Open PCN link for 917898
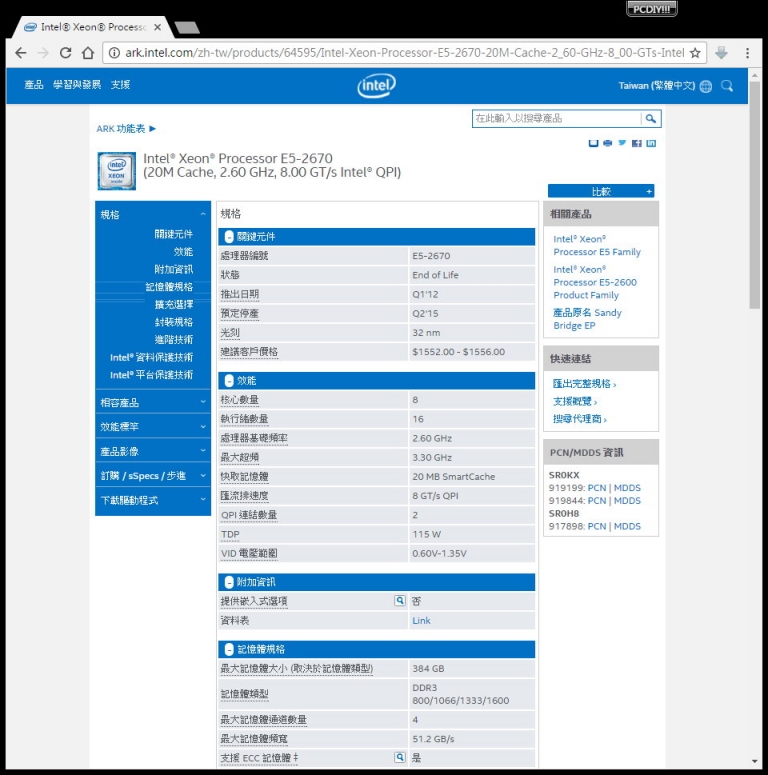This screenshot has width=768, height=775. 597,526
